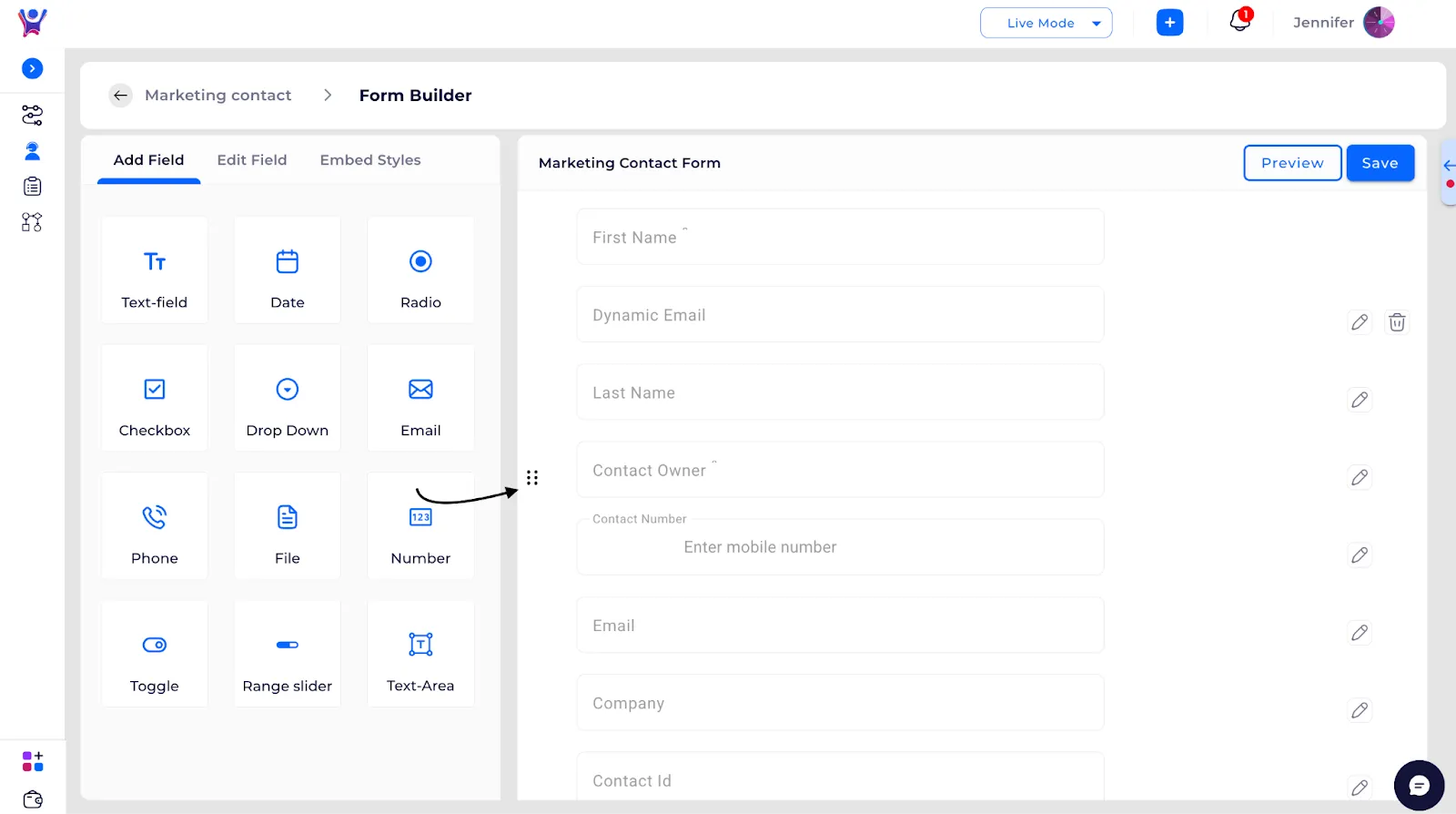The width and height of the screenshot is (1456, 814).
Task: Delete the Dynamic Email field
Action: coord(1397,322)
